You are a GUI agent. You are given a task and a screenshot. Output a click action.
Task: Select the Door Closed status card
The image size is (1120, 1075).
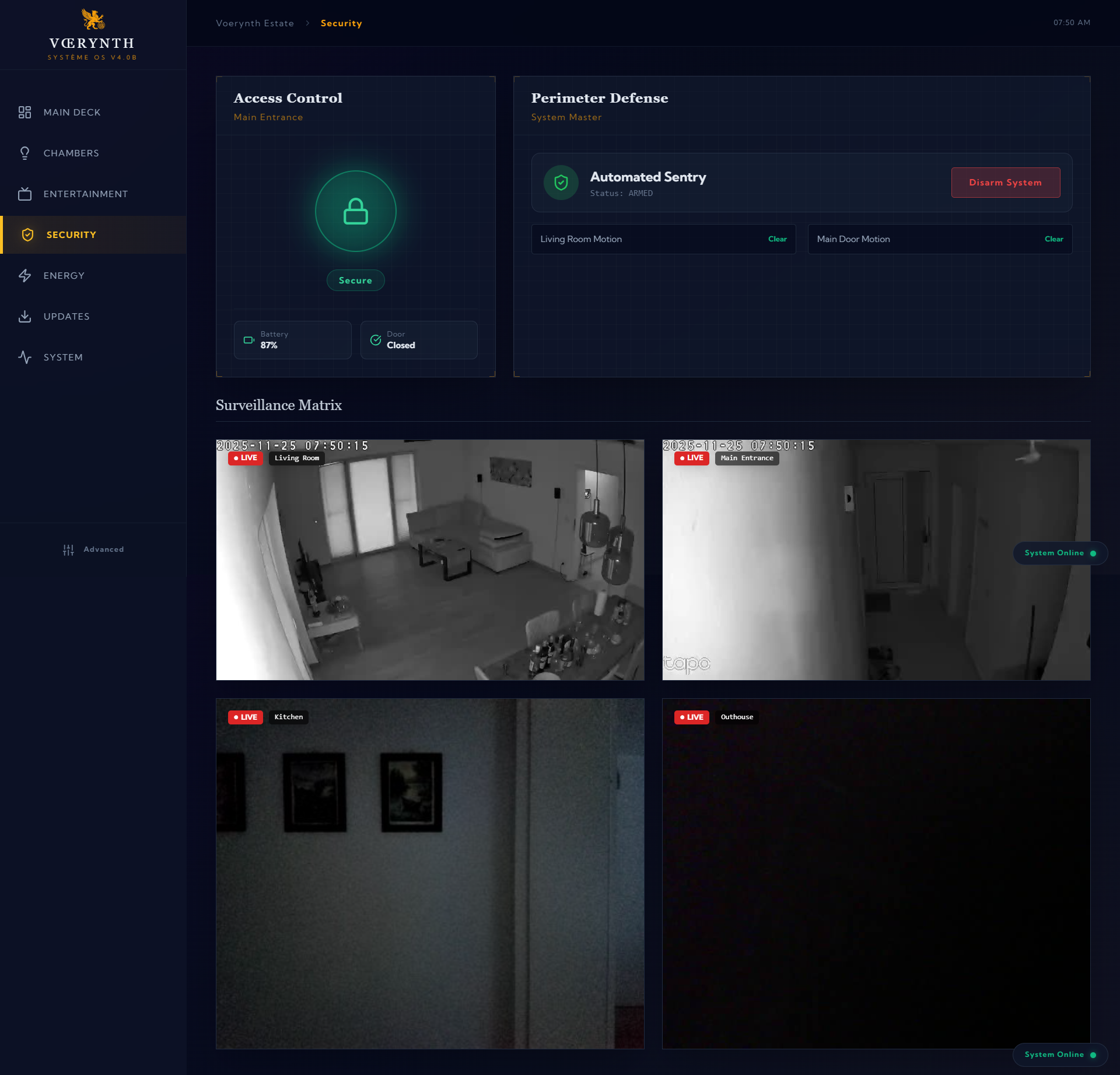419,340
